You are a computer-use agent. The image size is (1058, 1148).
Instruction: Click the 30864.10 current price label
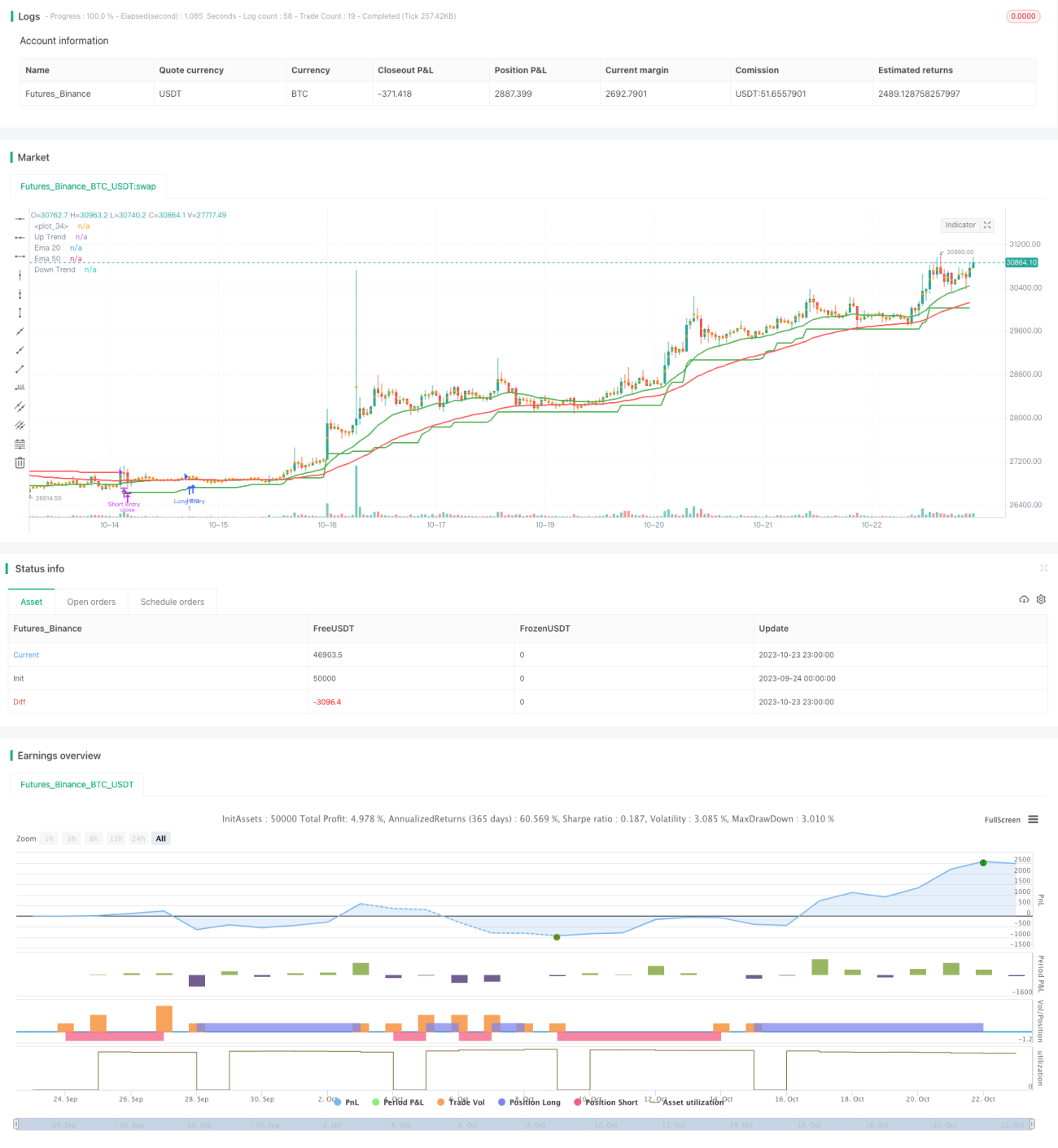[x=1021, y=262]
